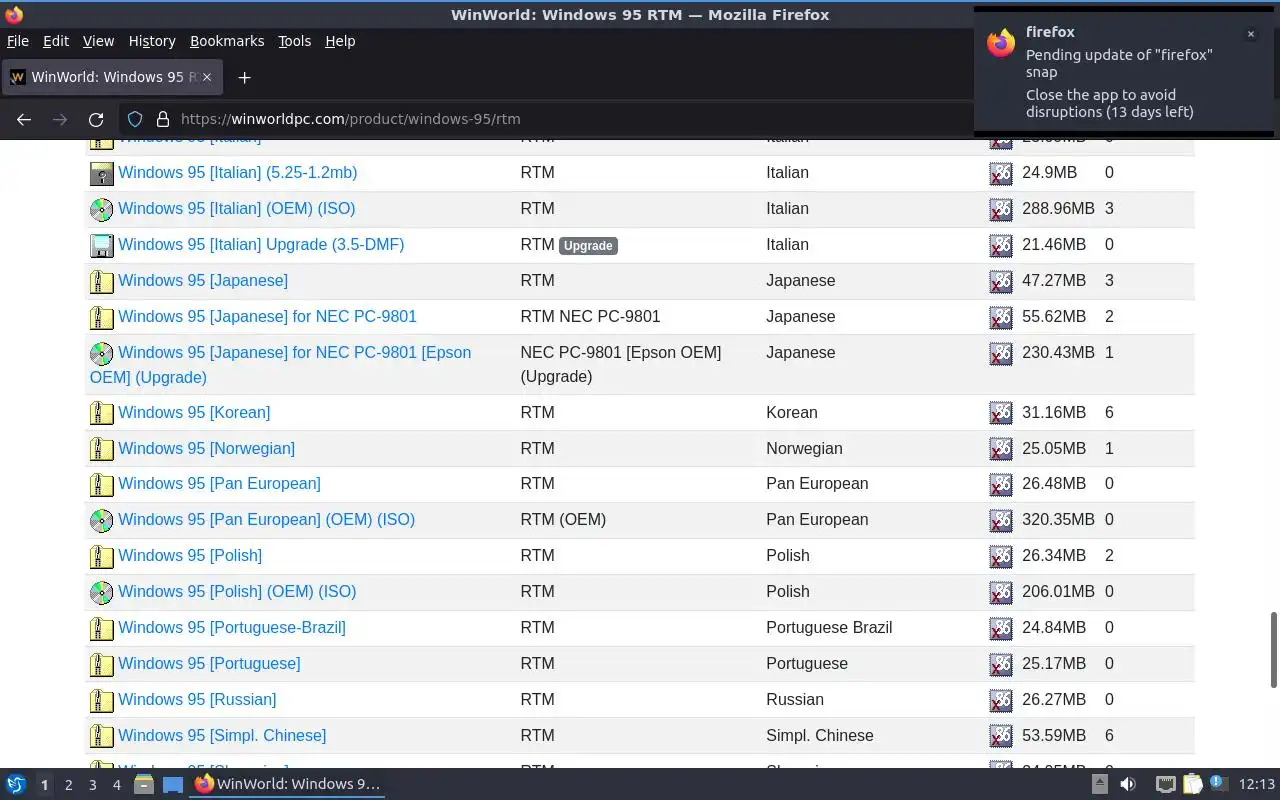Click the show desktop taskbar icon
Image resolution: width=1280 pixels, height=800 pixels.
pos(173,784)
